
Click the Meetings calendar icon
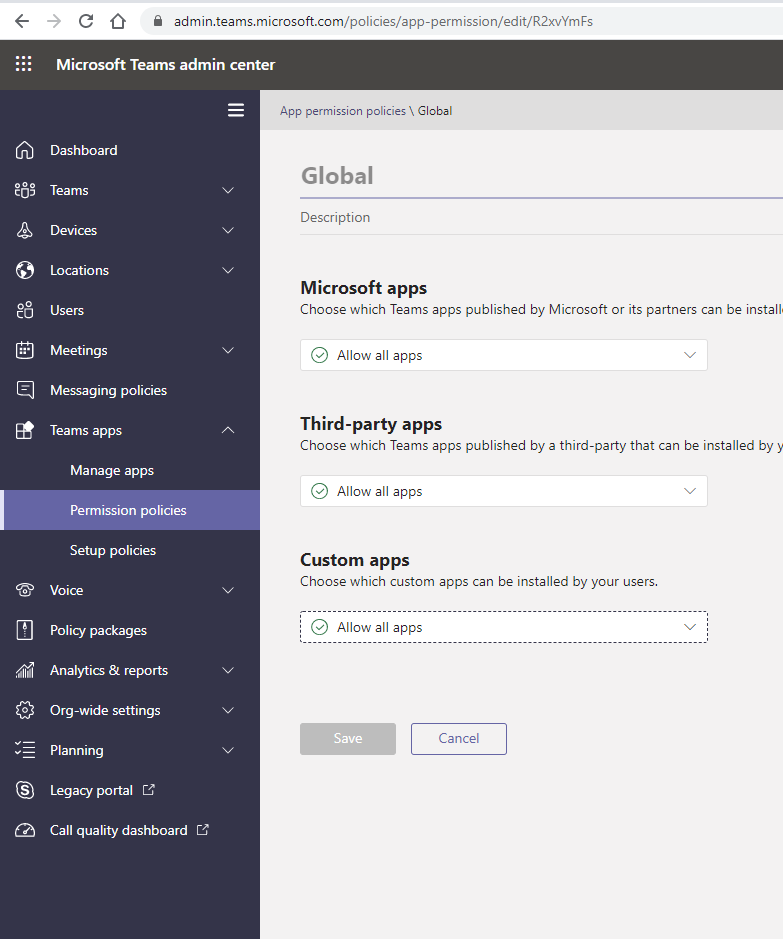(x=25, y=350)
